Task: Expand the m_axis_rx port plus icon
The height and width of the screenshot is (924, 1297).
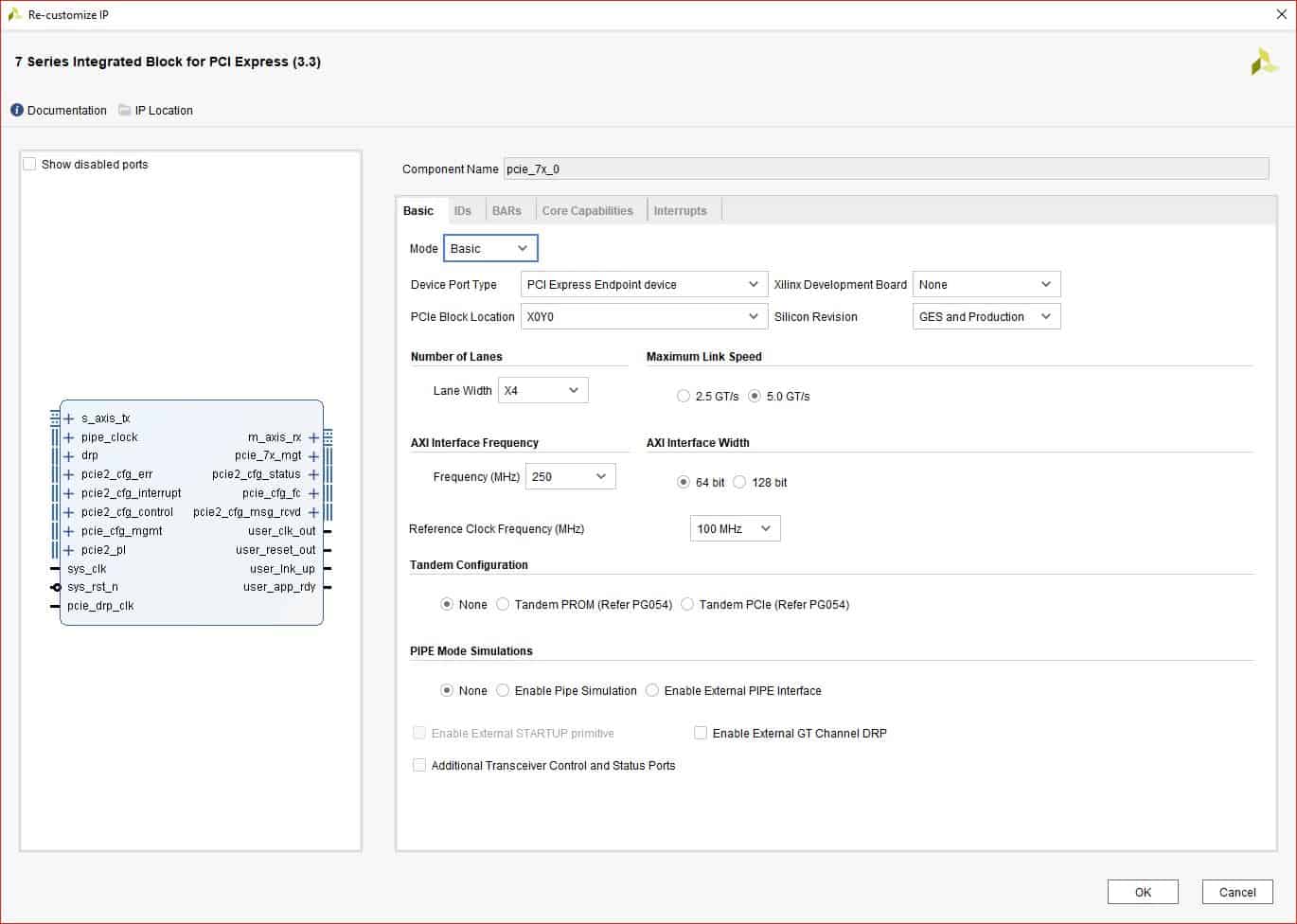Action: [x=313, y=437]
